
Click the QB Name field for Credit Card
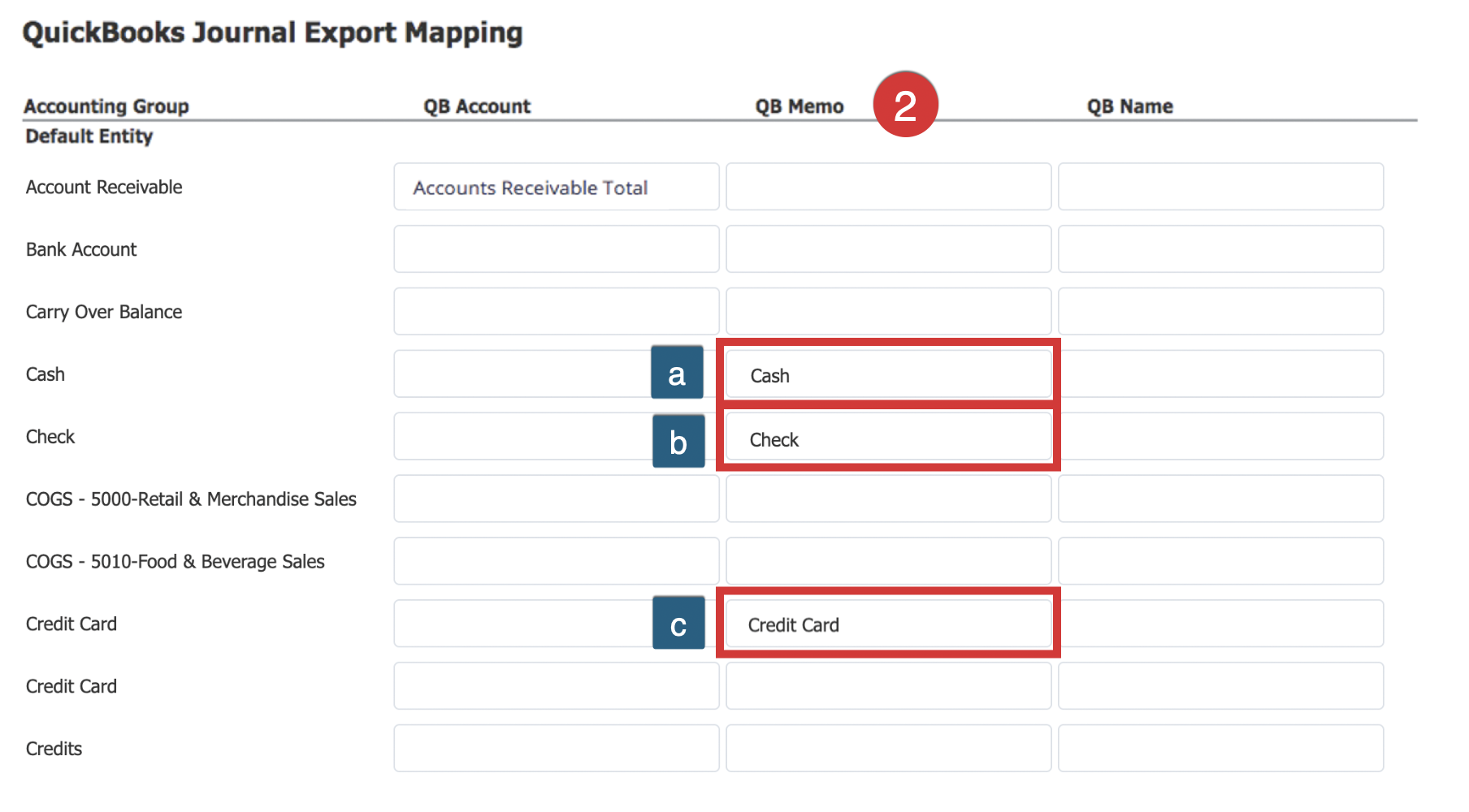[x=1220, y=624]
